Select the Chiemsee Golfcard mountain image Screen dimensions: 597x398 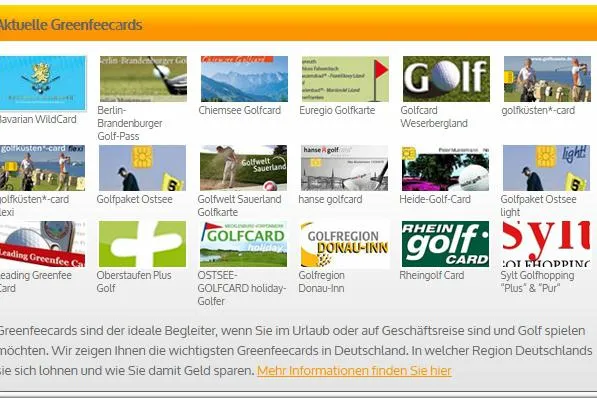pyautogui.click(x=244, y=79)
